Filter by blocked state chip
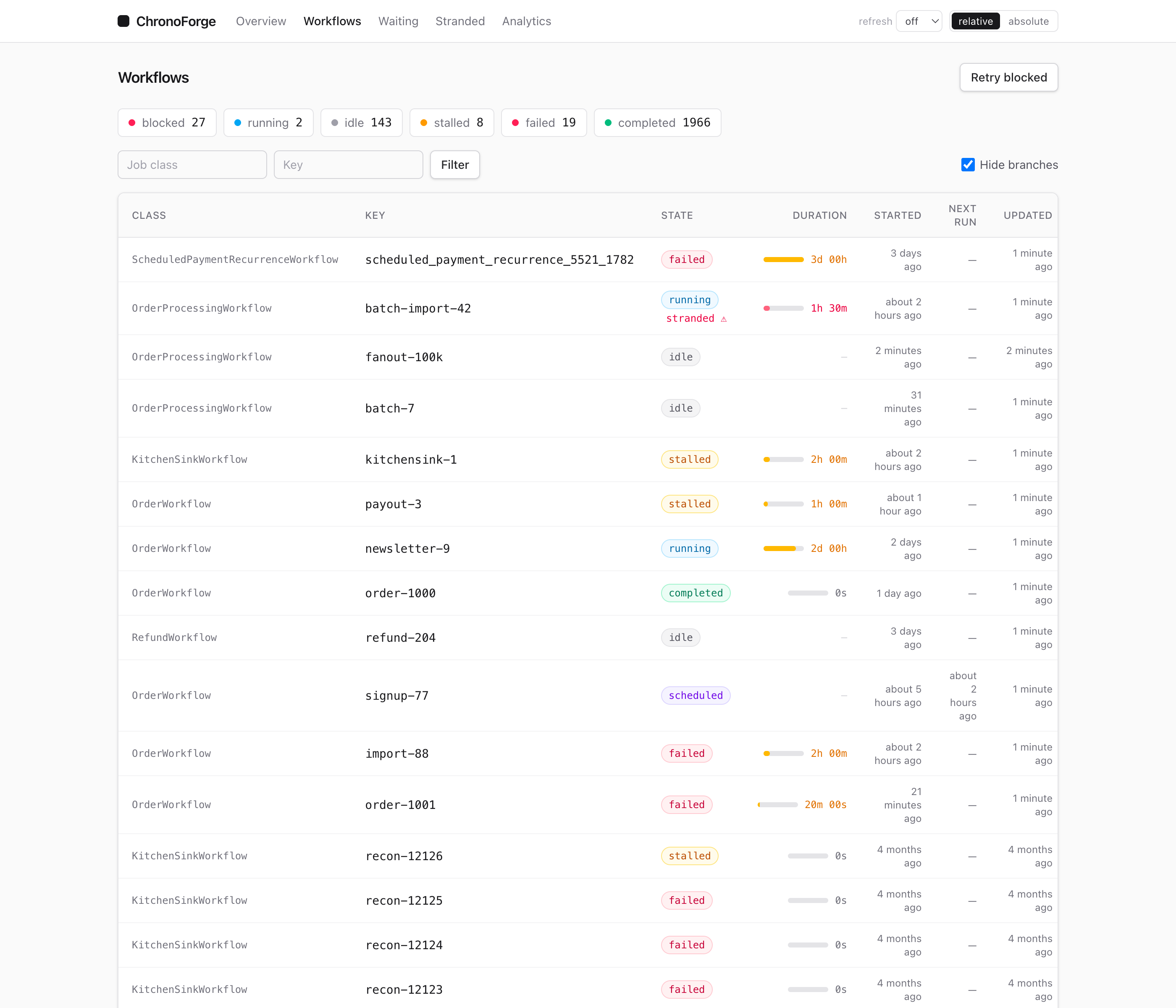The width and height of the screenshot is (1176, 1008). point(167,123)
